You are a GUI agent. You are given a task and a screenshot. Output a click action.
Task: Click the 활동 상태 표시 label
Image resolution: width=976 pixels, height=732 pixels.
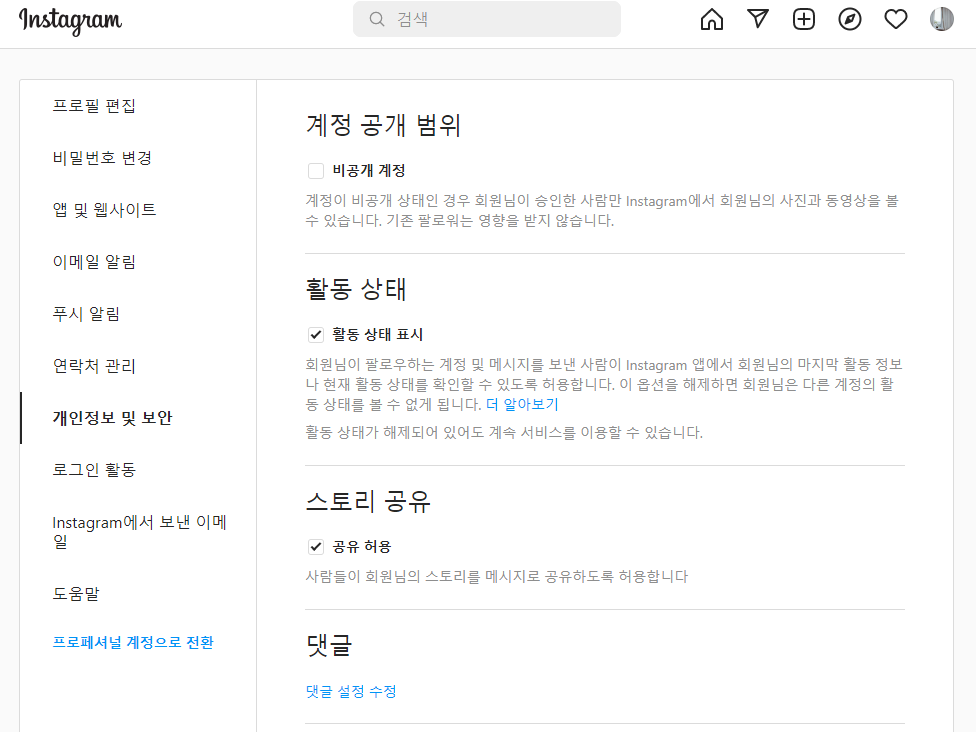point(378,335)
